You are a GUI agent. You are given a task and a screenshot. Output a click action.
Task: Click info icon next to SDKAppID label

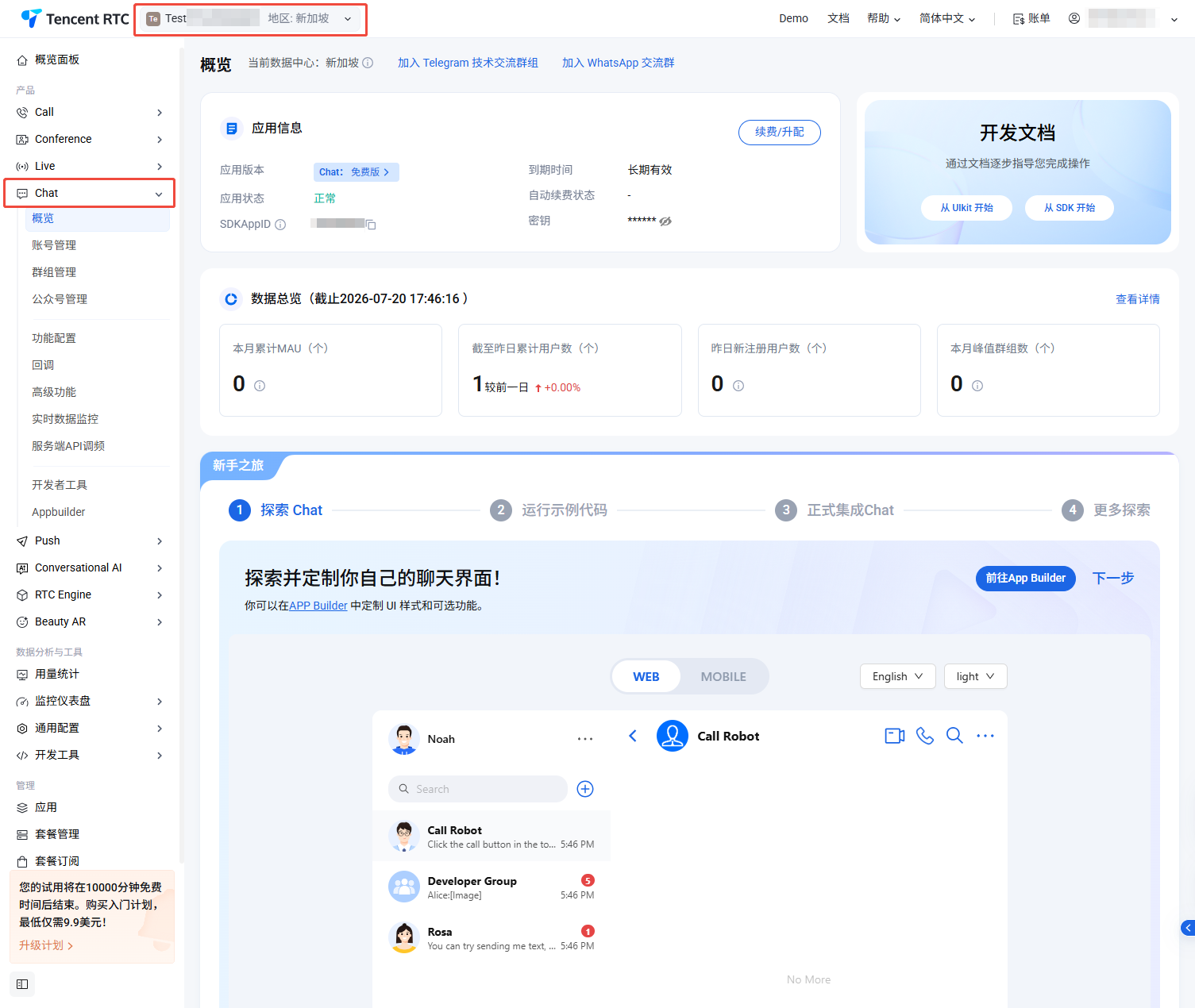click(280, 225)
